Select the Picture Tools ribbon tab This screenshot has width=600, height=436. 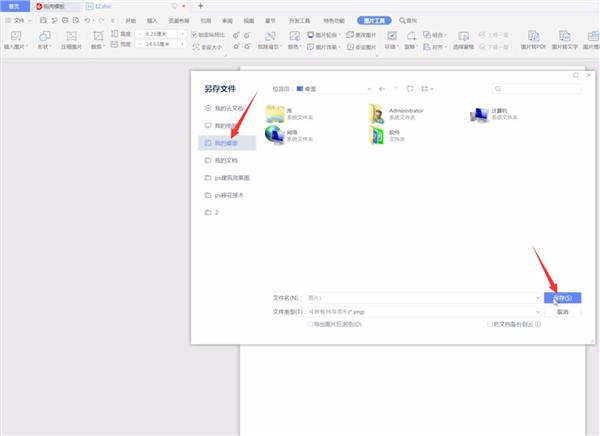click(374, 20)
